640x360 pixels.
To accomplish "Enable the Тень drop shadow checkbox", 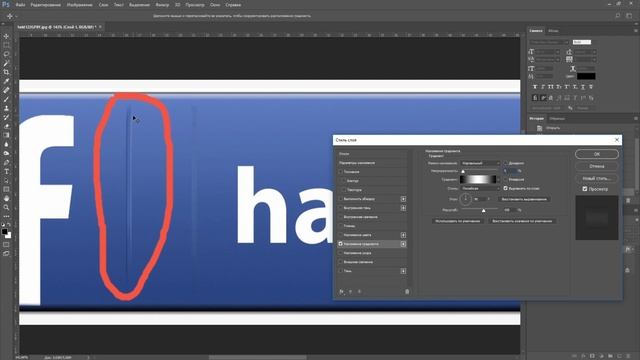I will [340, 271].
